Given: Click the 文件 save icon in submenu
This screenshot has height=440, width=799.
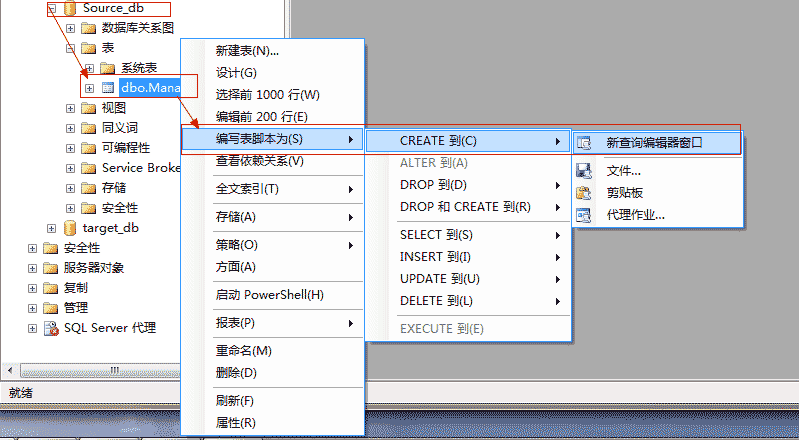Looking at the screenshot, I should pyautogui.click(x=584, y=171).
